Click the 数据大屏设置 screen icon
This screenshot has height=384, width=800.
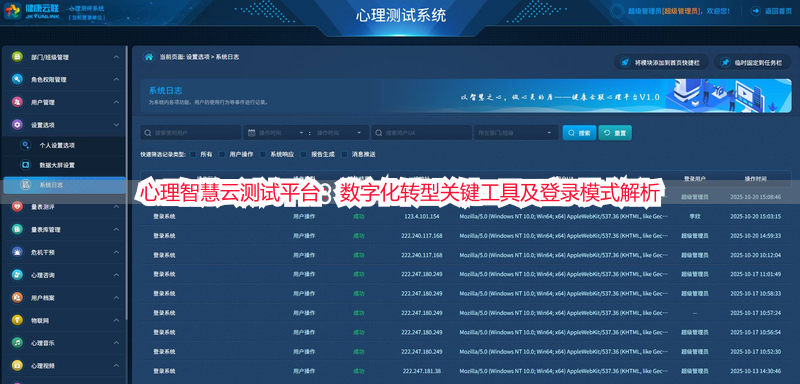(25, 165)
